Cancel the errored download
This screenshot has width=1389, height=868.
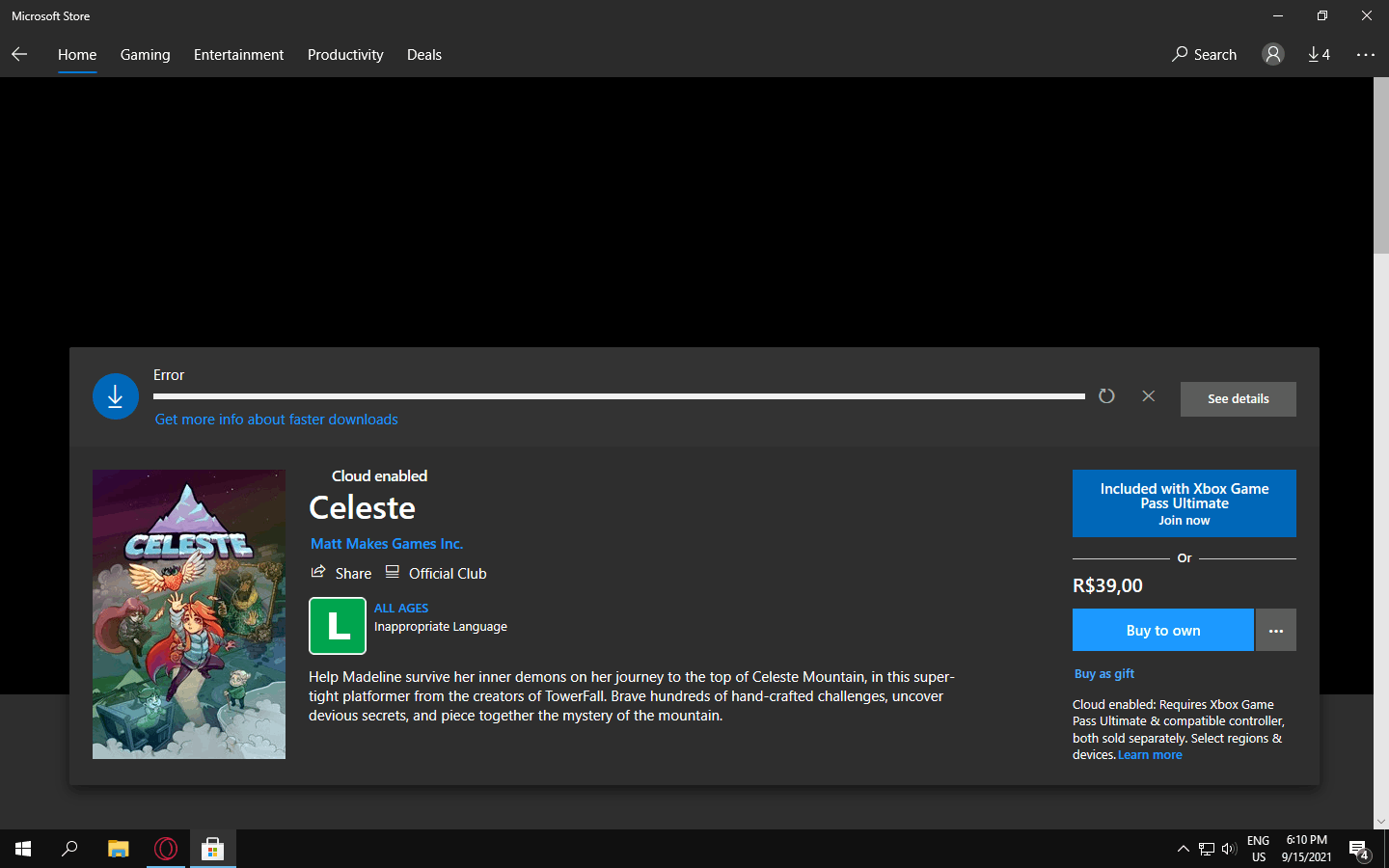click(1148, 396)
